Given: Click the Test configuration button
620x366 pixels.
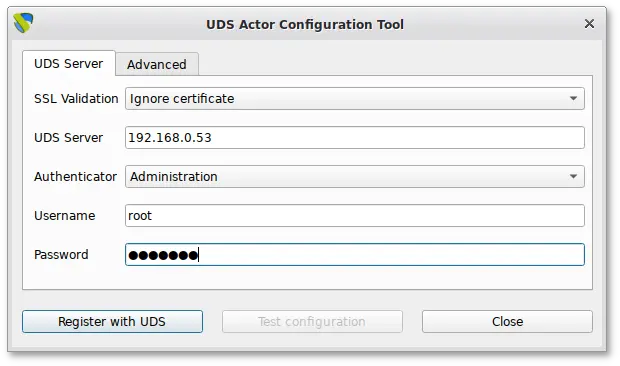Looking at the screenshot, I should click(312, 321).
